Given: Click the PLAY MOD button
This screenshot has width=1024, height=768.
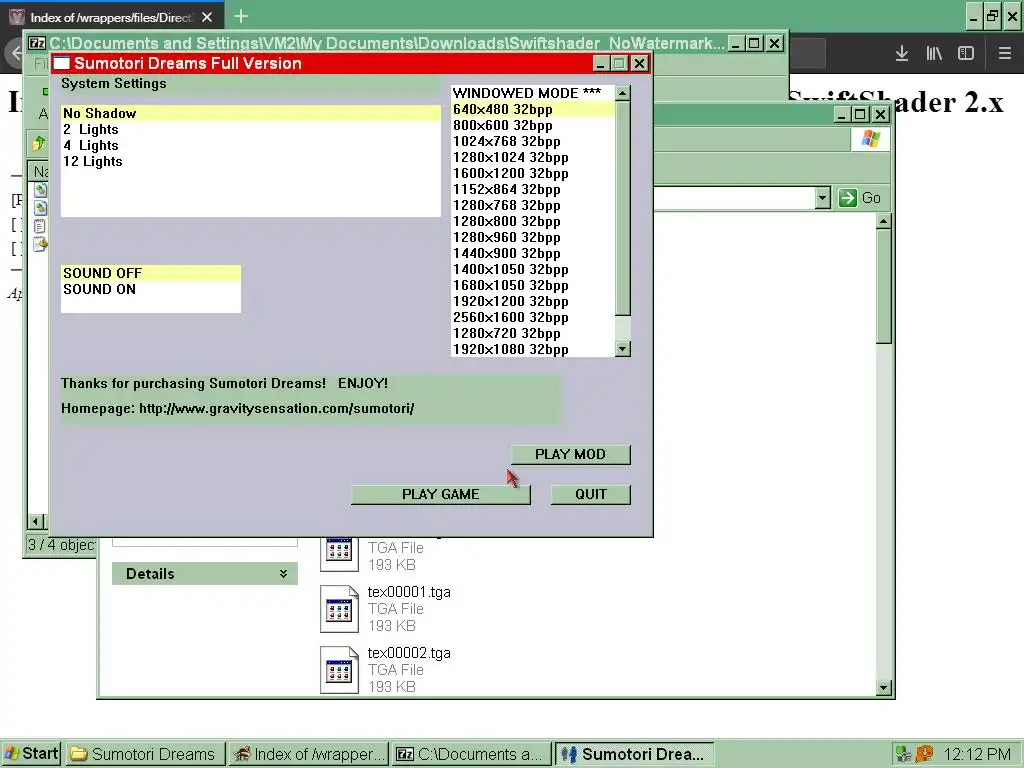Looking at the screenshot, I should 571,455.
